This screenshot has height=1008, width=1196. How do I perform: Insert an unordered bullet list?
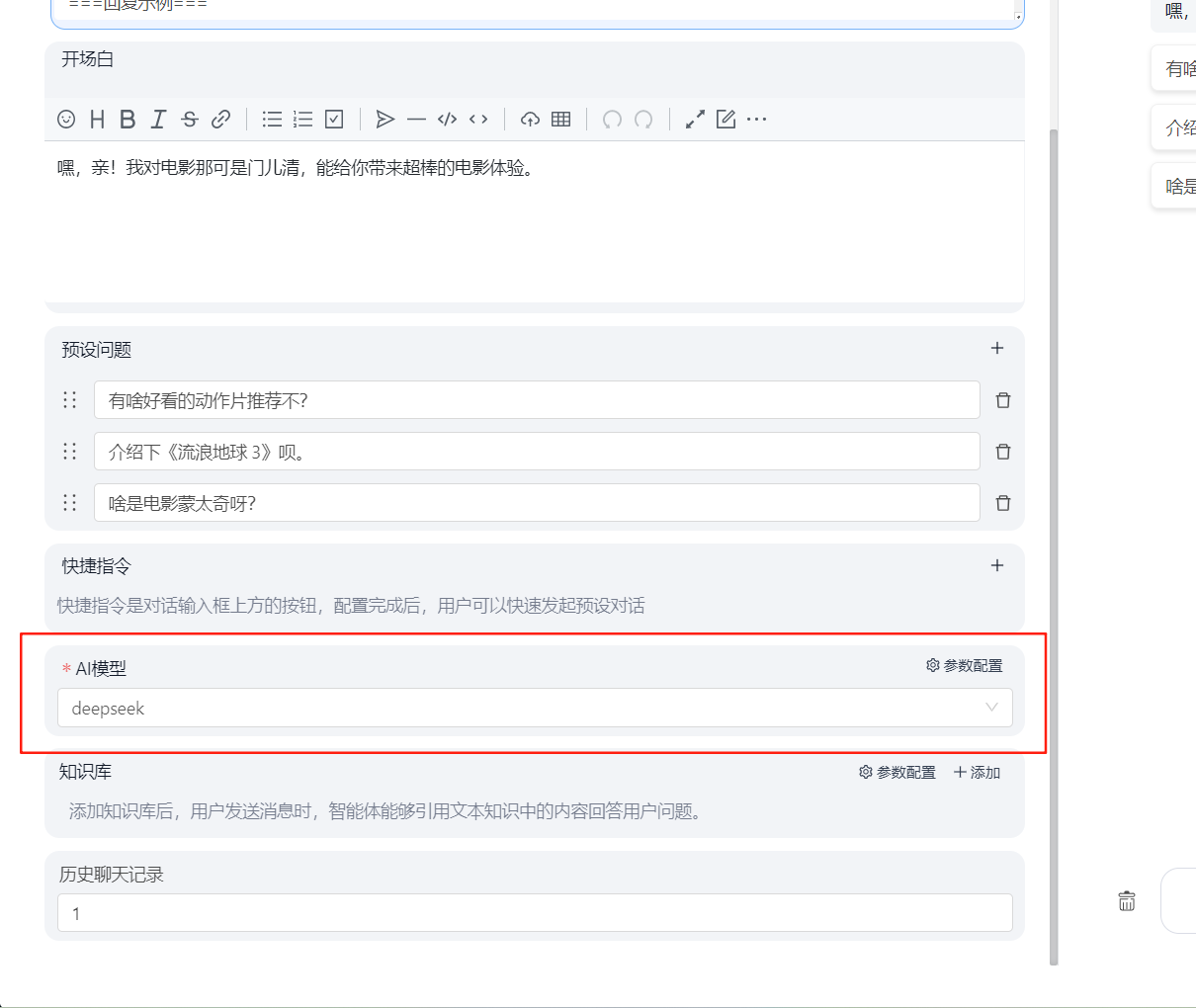point(272,120)
